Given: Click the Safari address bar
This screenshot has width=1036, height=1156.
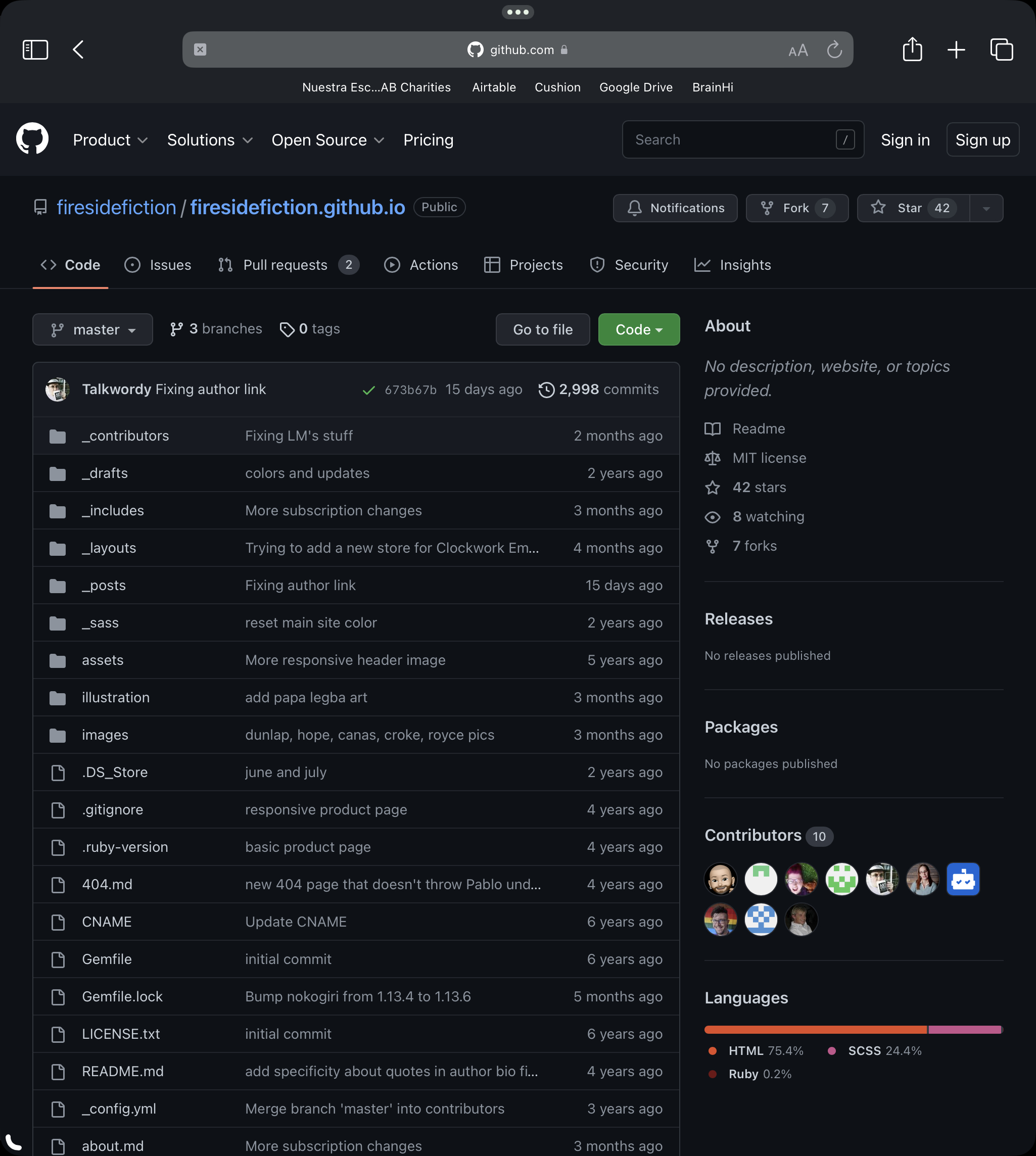Looking at the screenshot, I should (x=517, y=50).
